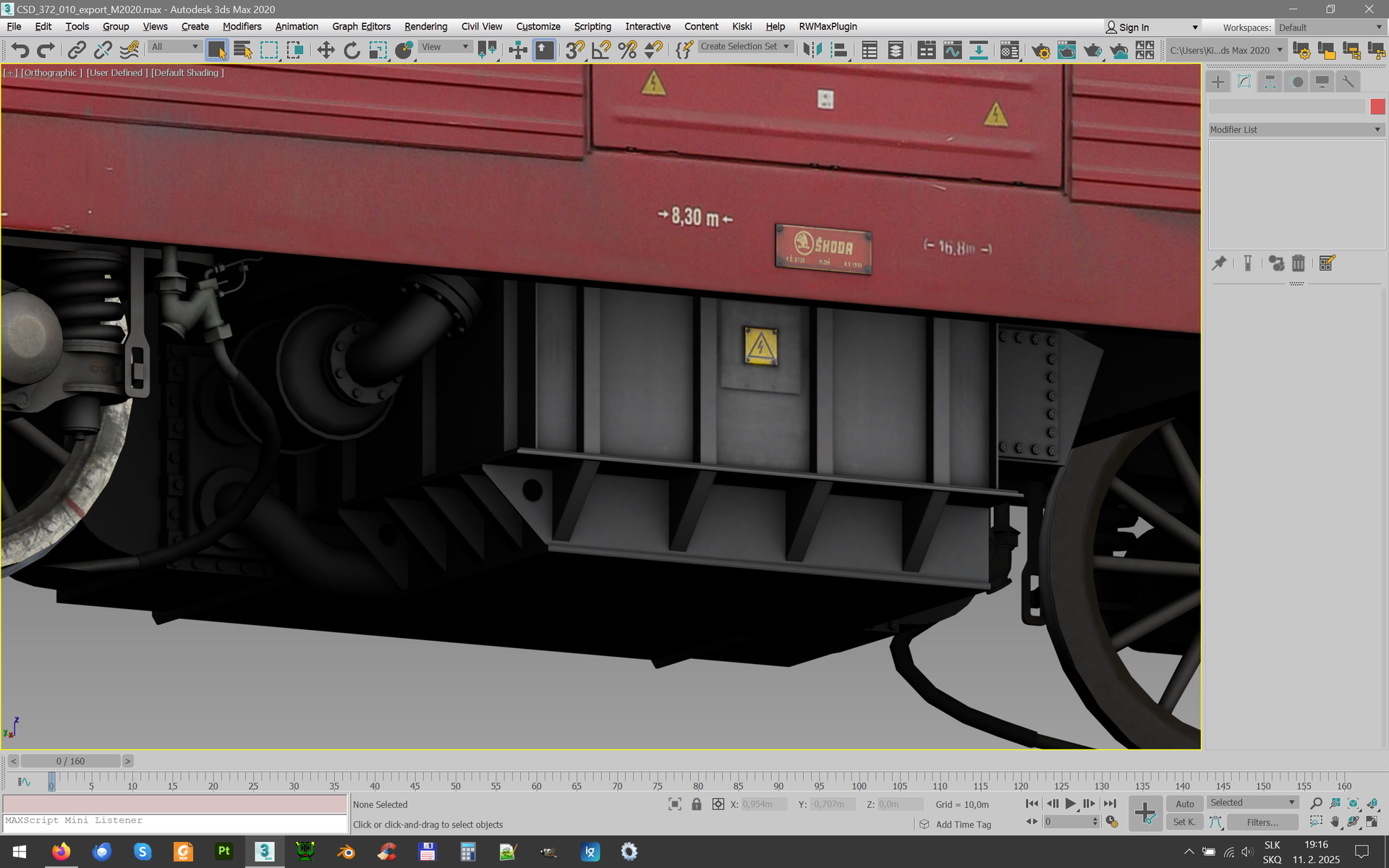This screenshot has width=1389, height=868.
Task: Click the Filters... button
Action: pos(1262,822)
